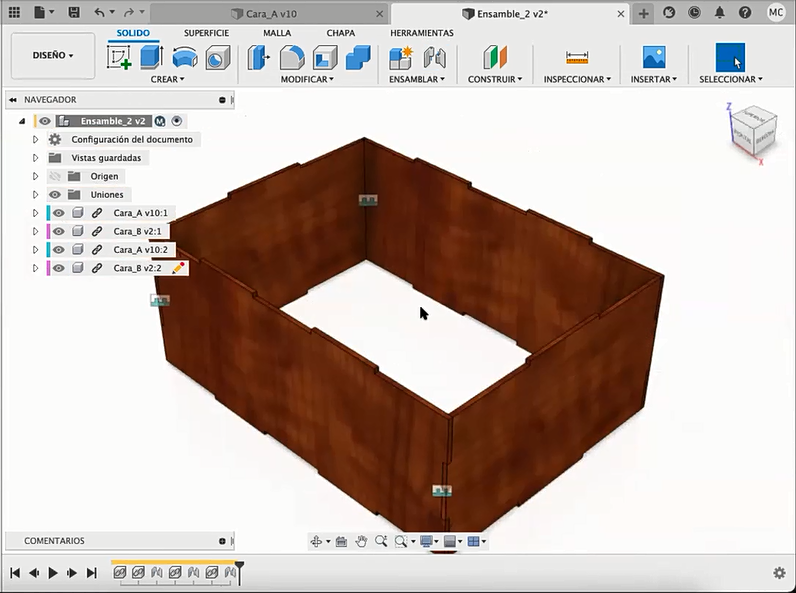Select the Combine tool
This screenshot has width=796, height=593.
[x=358, y=57]
